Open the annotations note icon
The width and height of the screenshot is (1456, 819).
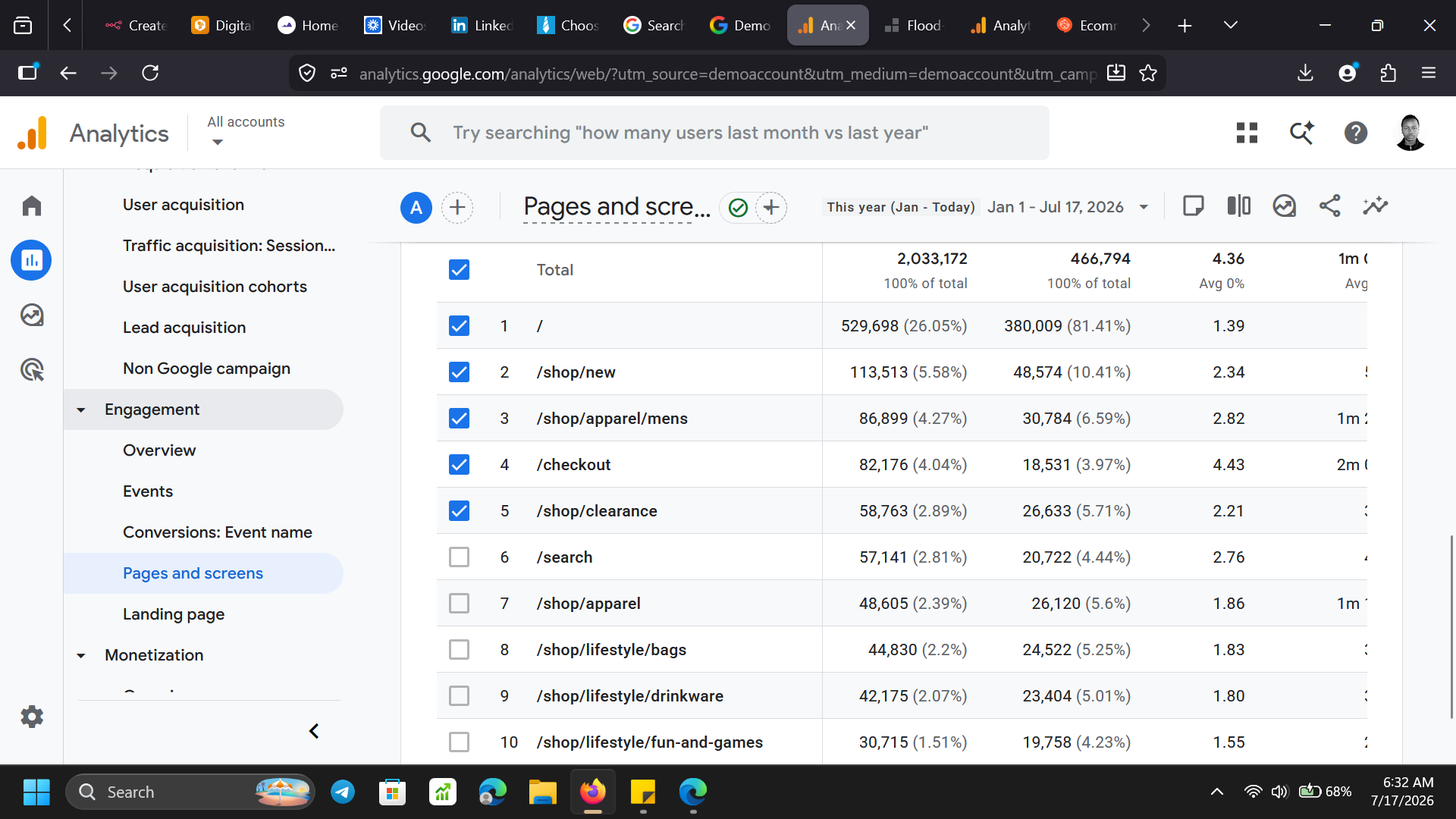(1194, 206)
